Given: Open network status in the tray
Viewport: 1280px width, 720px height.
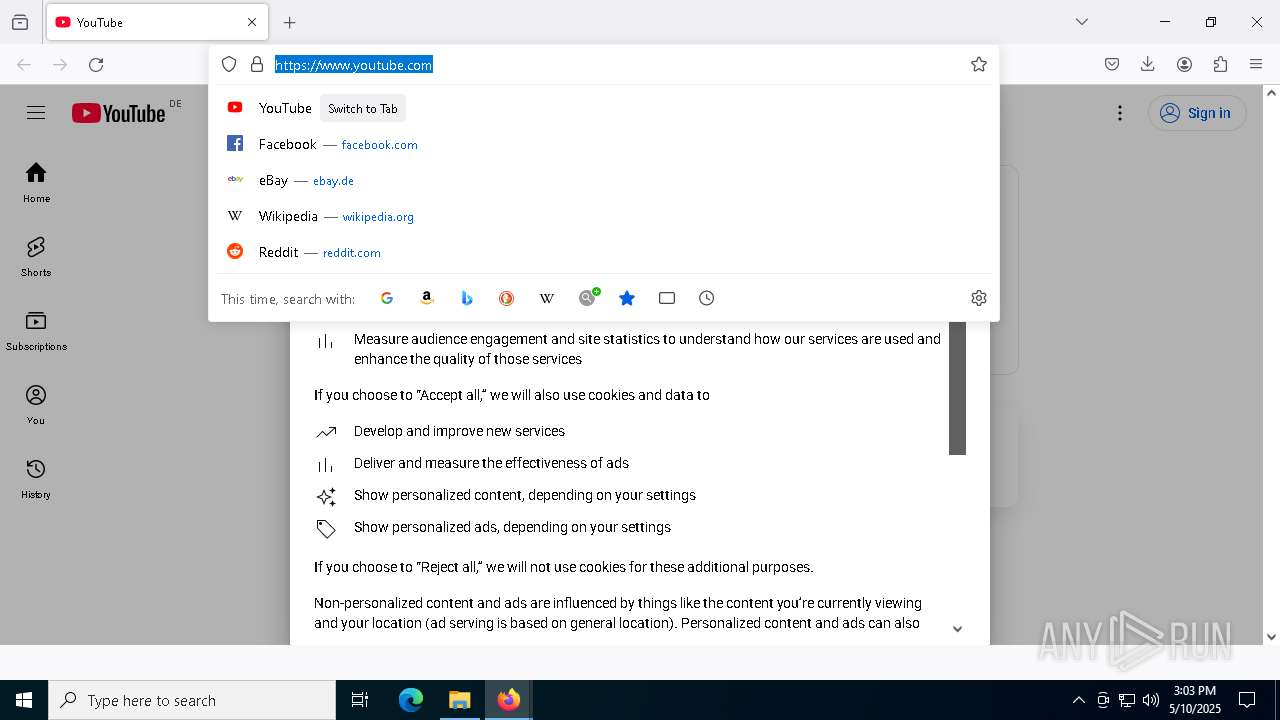Looking at the screenshot, I should 1127,700.
